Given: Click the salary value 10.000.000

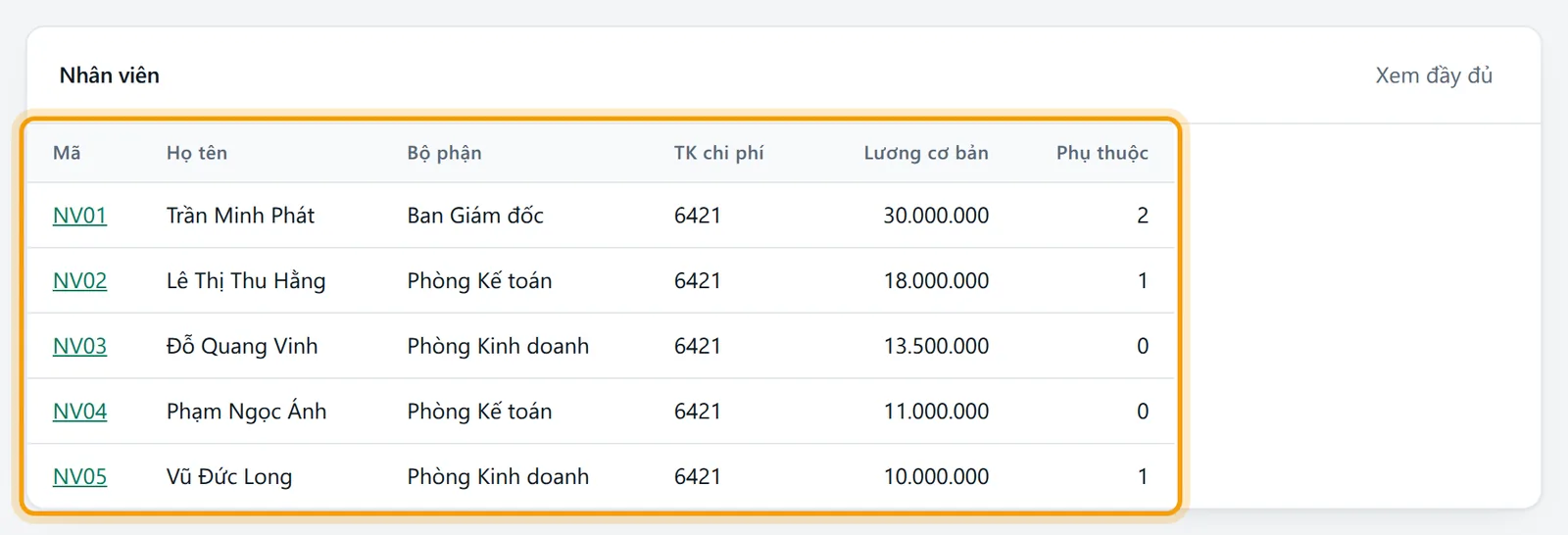Looking at the screenshot, I should pos(936,477).
